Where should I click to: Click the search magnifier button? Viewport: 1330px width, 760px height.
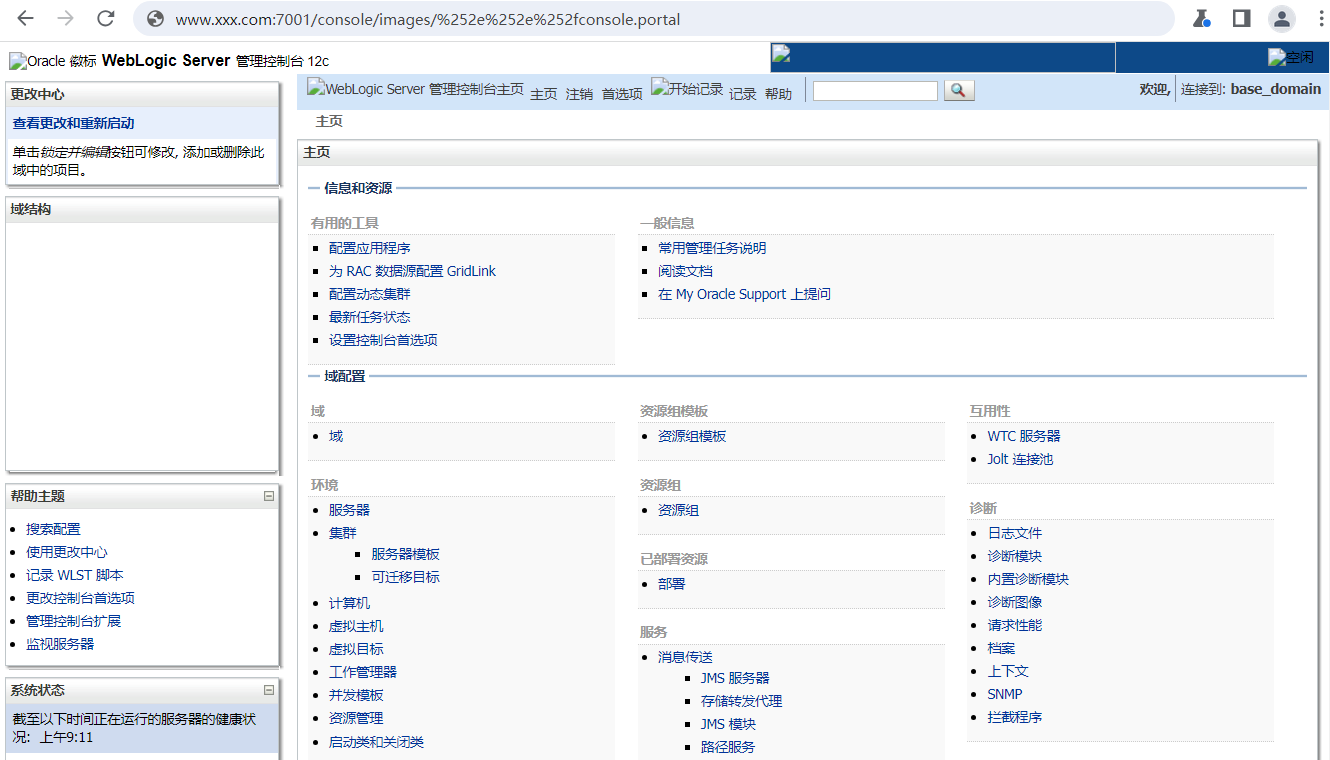tap(958, 91)
